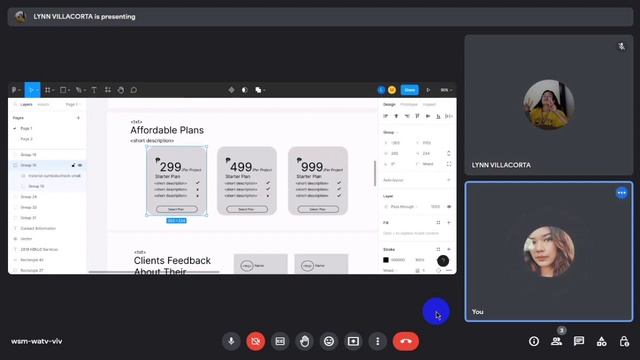Open meeting details info icon
Screen dimensions: 640x360
pos(534,341)
